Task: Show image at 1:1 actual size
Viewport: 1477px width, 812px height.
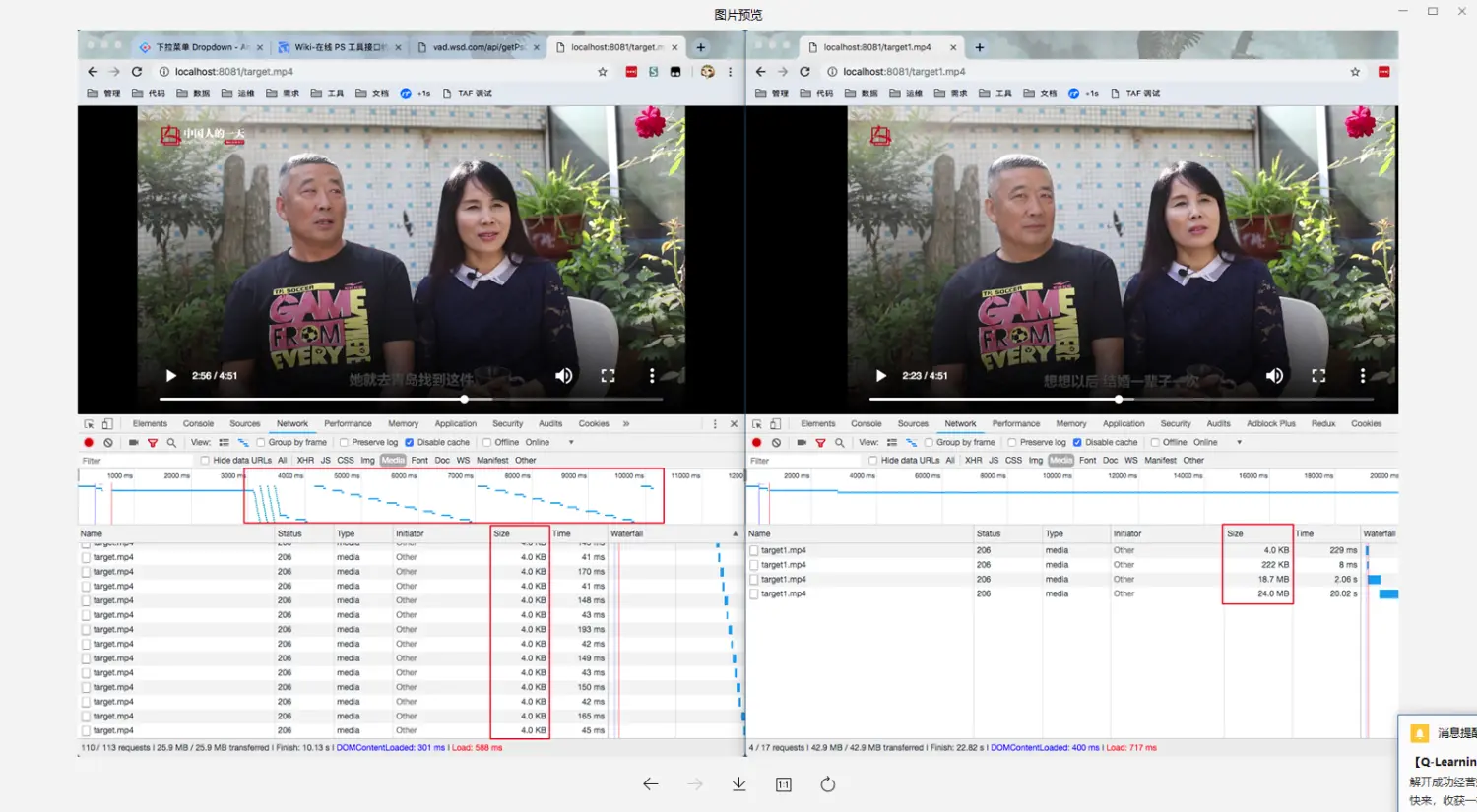Action: coord(783,784)
